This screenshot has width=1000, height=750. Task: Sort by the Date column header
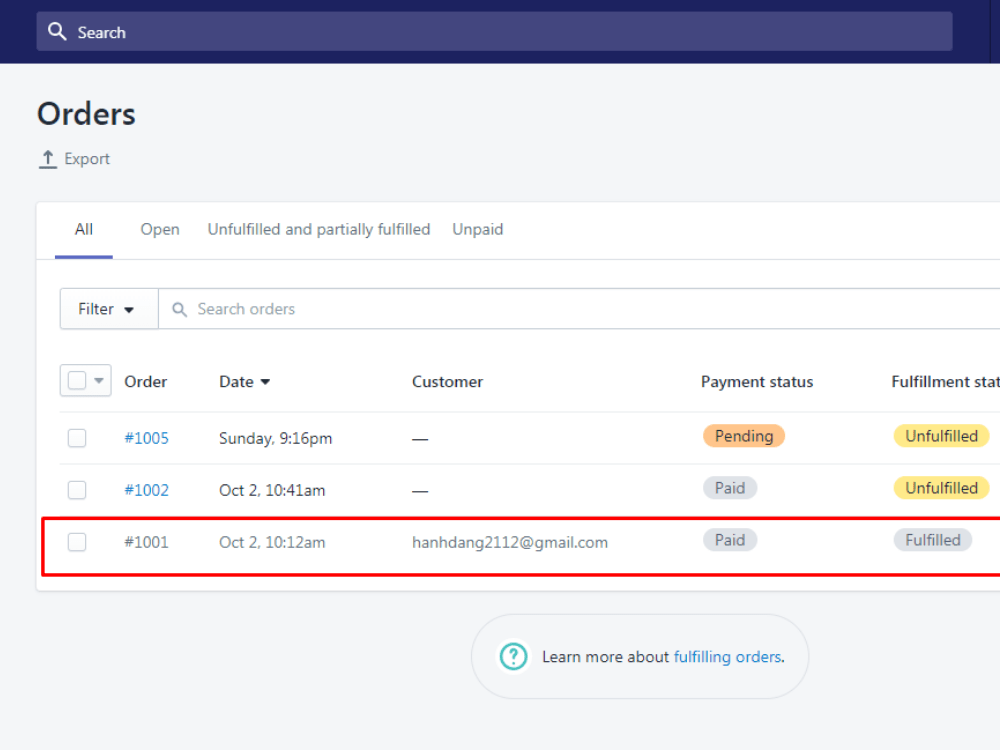click(x=244, y=381)
